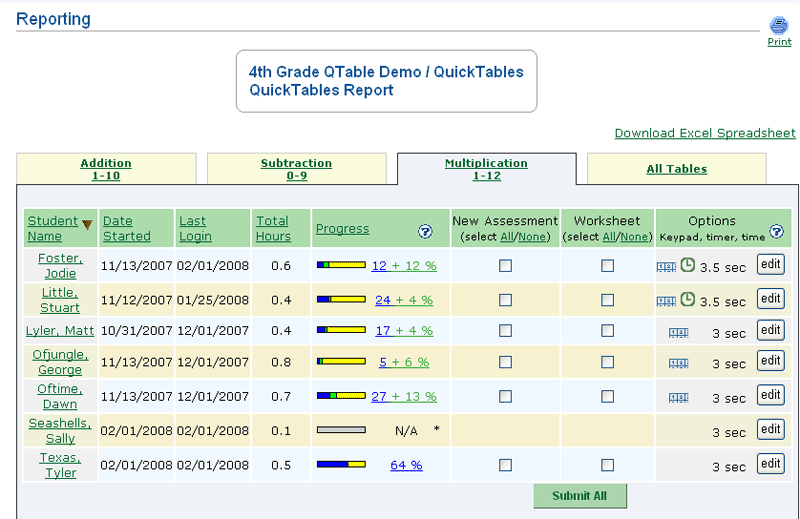Click keypad icon for Dawn Oftime
The image size is (800, 519).
pyautogui.click(x=678, y=397)
